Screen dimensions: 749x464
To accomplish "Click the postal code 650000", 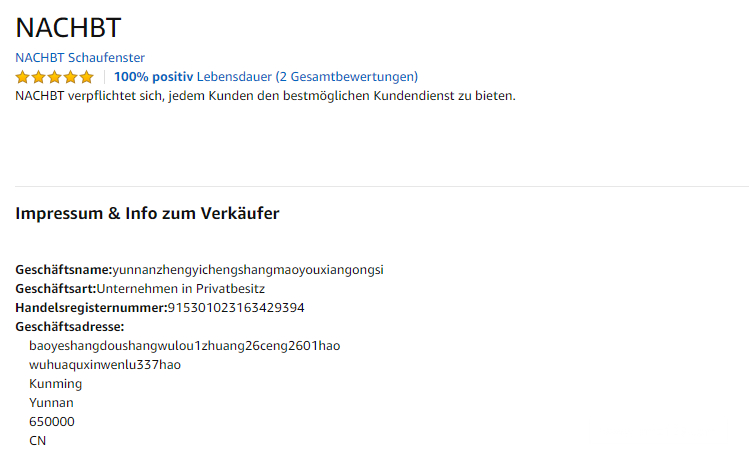I will (x=52, y=422).
